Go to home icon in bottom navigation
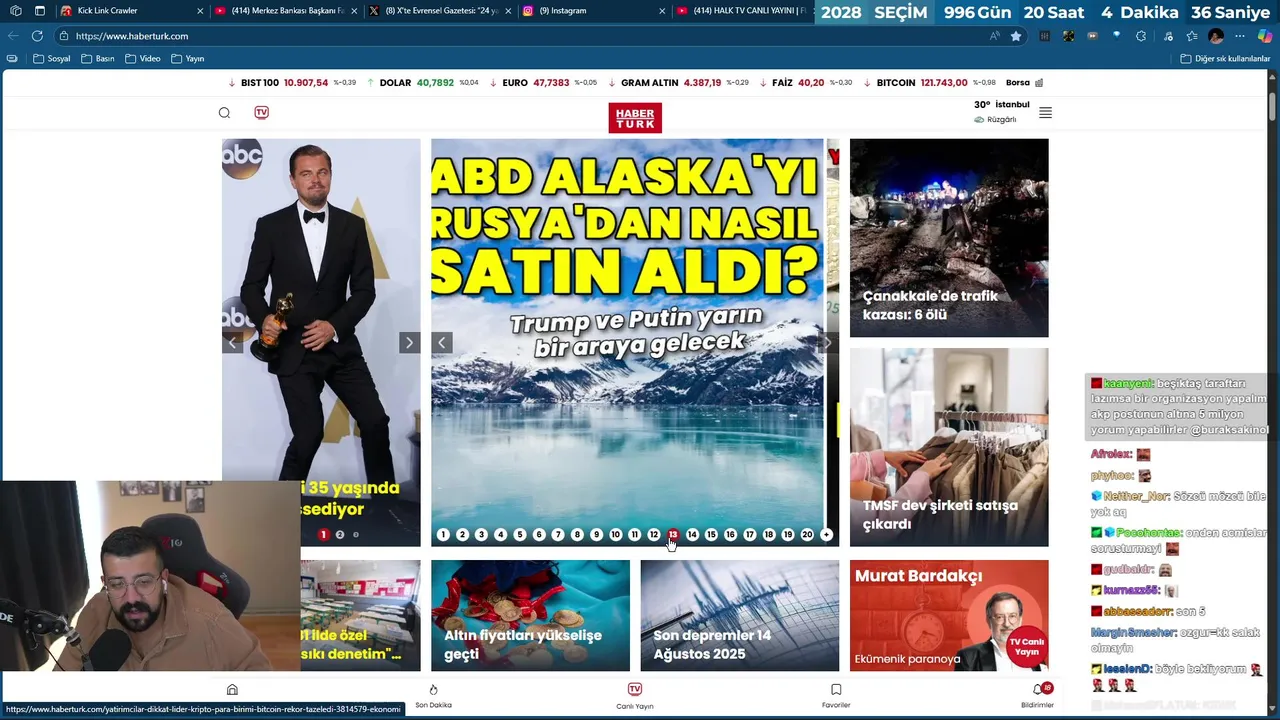The height and width of the screenshot is (720, 1280). click(x=232, y=690)
